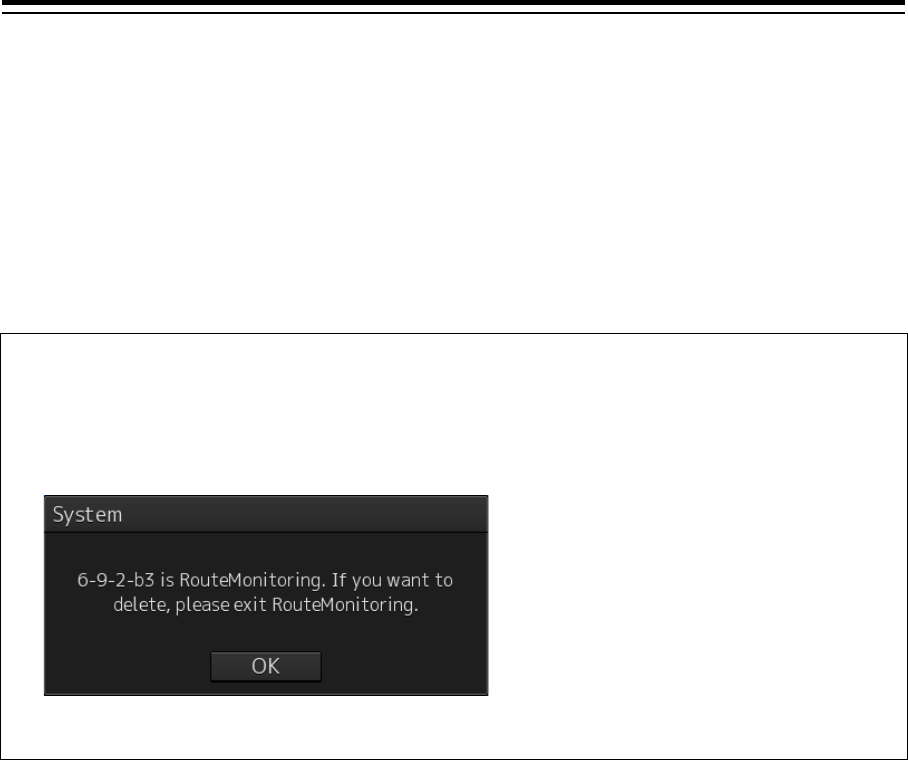
Task: Click the blank page area above figure frame
Action: [454, 173]
